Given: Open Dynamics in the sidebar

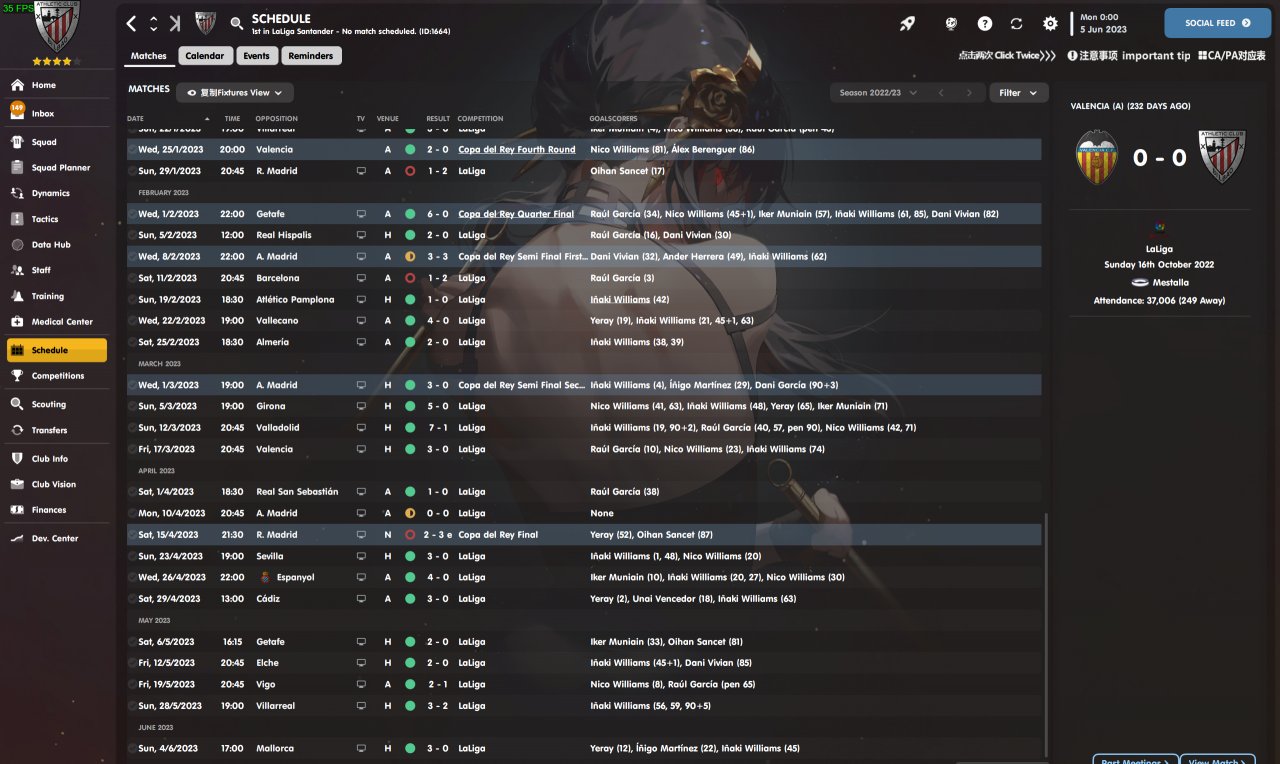Looking at the screenshot, I should tap(58, 193).
